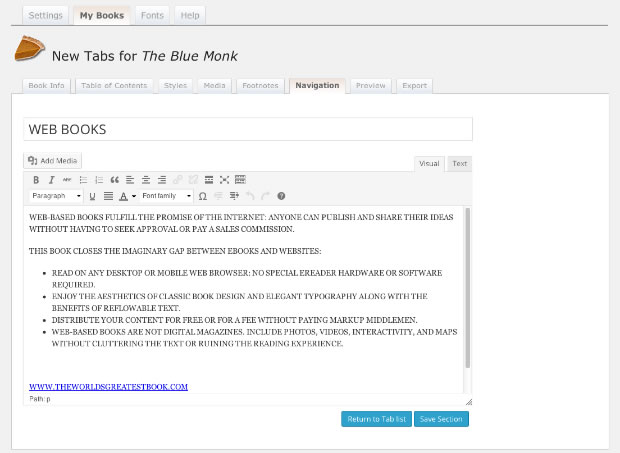The image size is (620, 453).
Task: Click the Add Media button
Action: [53, 160]
